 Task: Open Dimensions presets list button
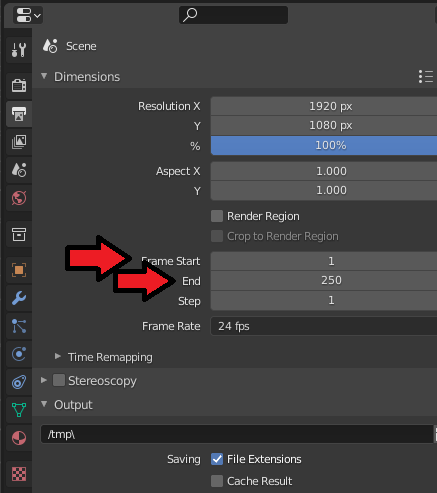pos(426,77)
